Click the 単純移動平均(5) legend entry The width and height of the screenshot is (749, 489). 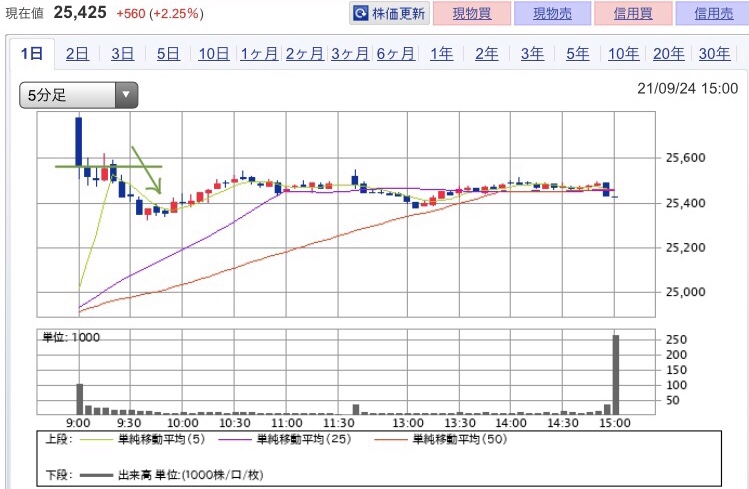(142, 439)
